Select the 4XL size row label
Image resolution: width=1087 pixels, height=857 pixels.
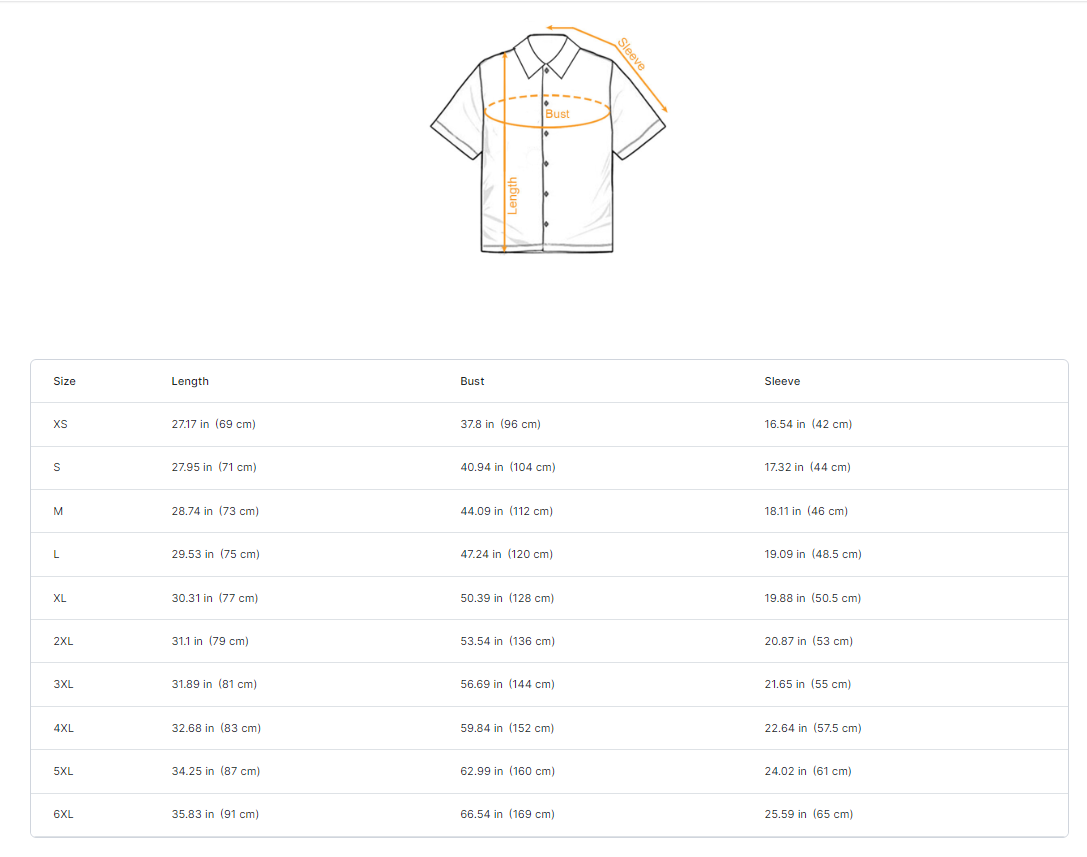tap(63, 728)
